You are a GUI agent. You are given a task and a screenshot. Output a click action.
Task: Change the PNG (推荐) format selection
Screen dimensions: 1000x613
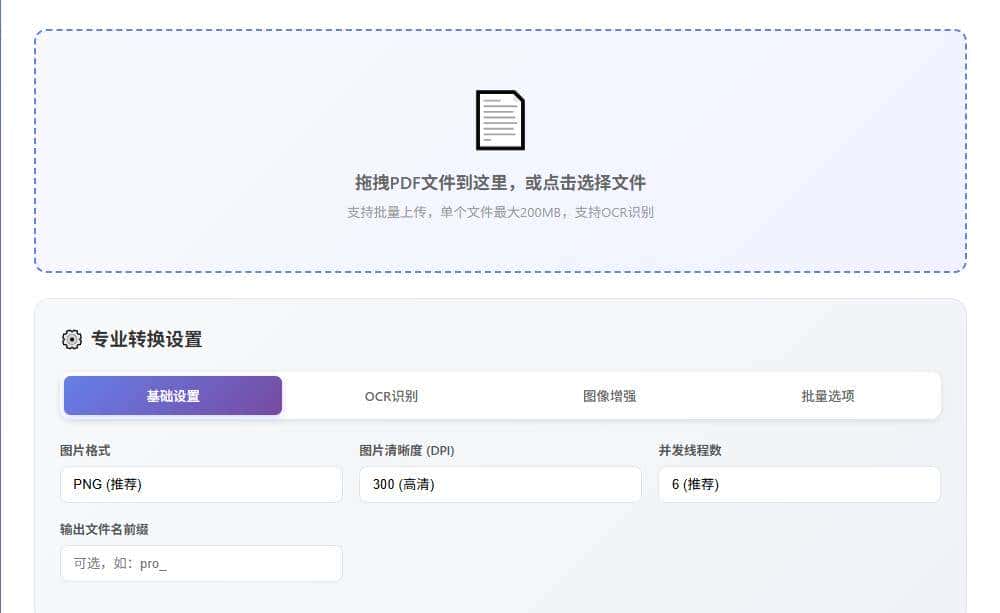(200, 484)
